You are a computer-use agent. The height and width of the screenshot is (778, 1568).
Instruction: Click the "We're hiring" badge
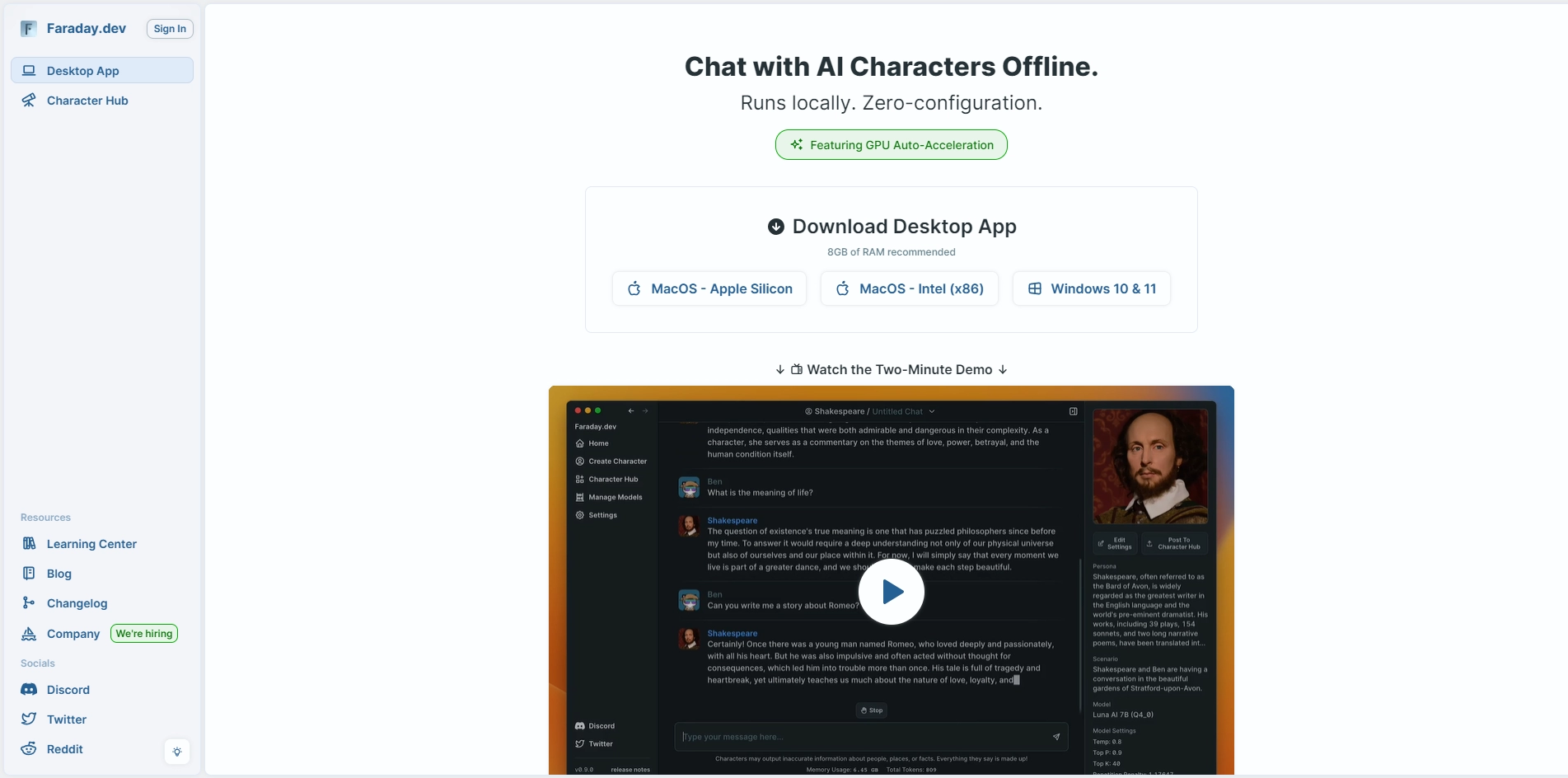click(144, 634)
